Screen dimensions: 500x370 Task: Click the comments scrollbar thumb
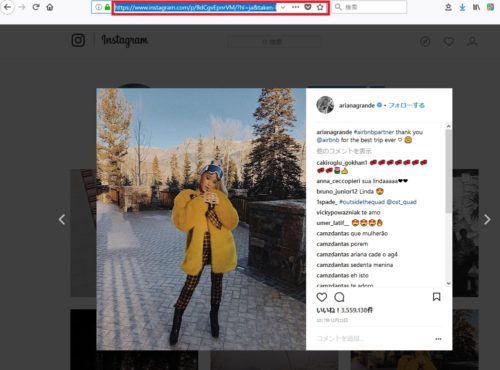448,171
